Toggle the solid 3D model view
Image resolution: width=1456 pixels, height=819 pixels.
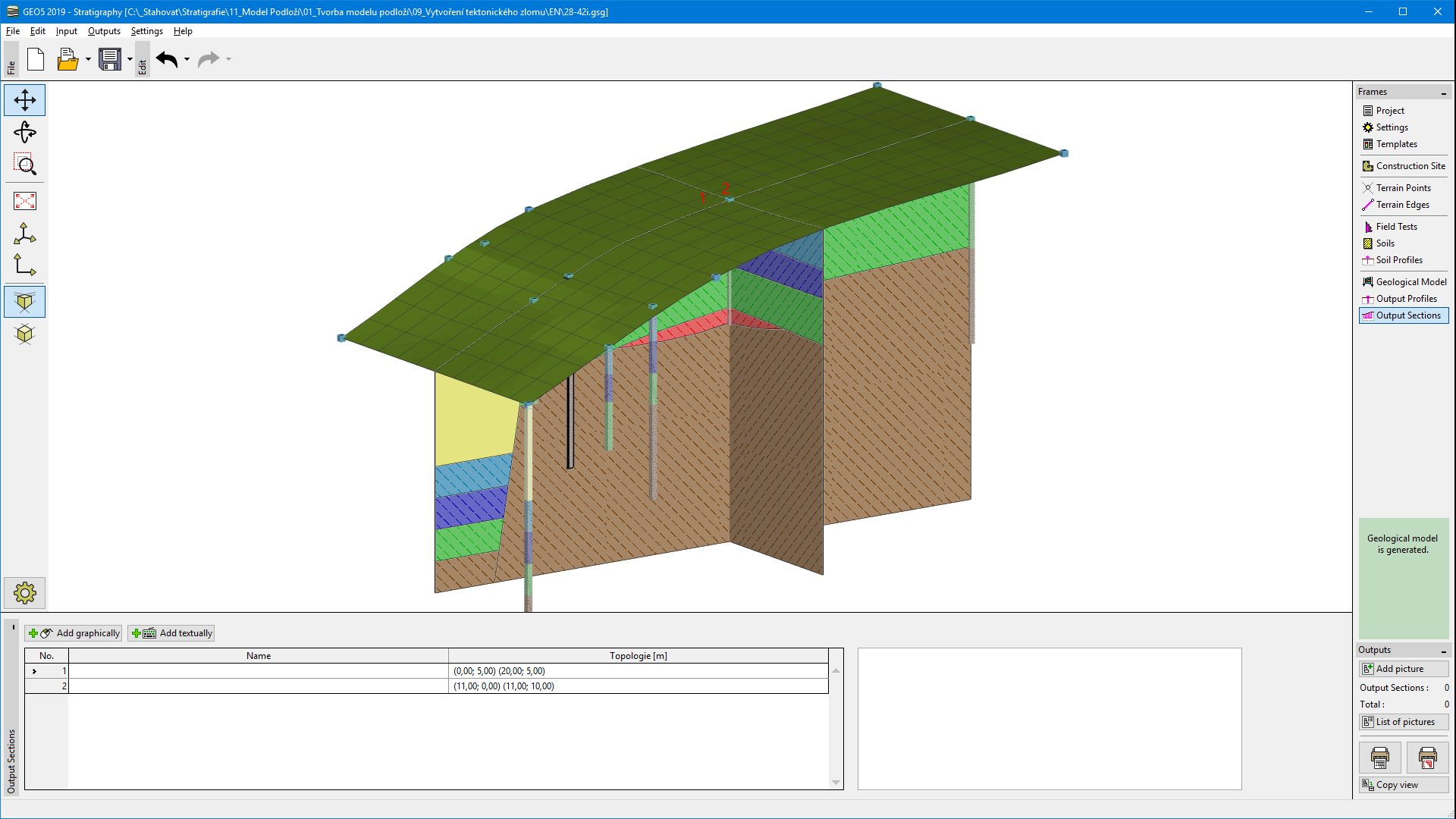25,302
